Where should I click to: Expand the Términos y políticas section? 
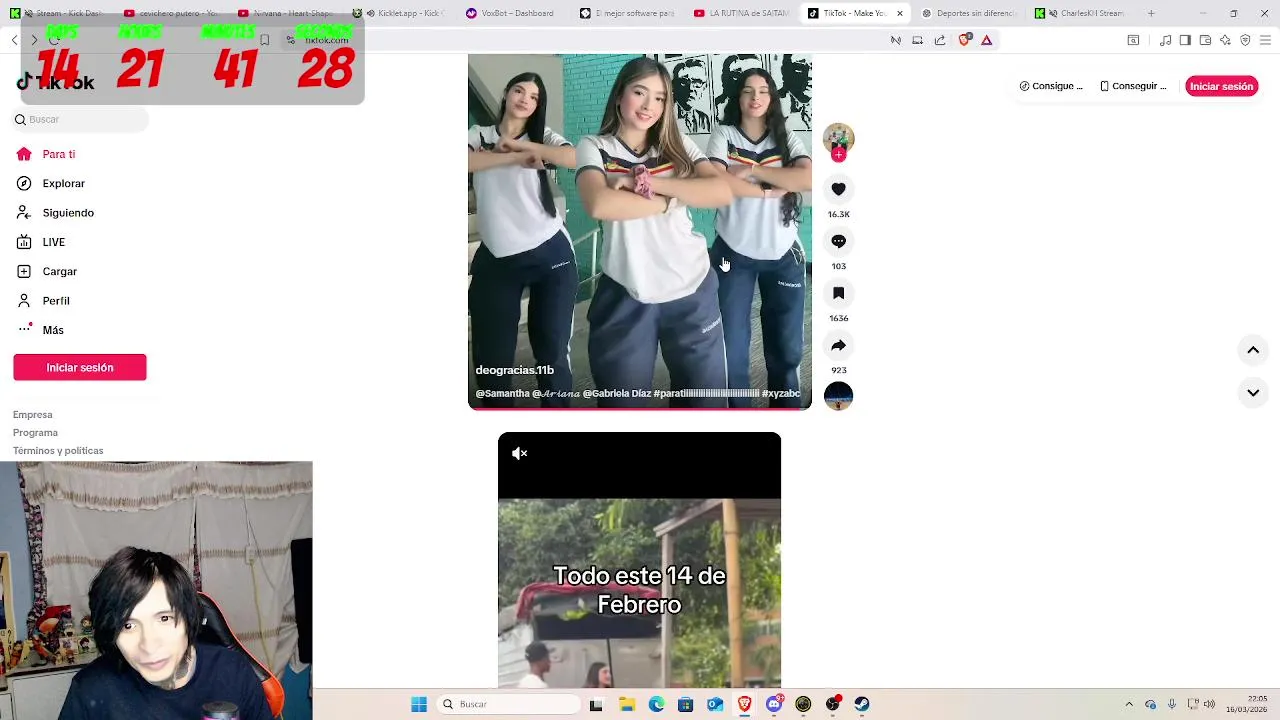[58, 451]
